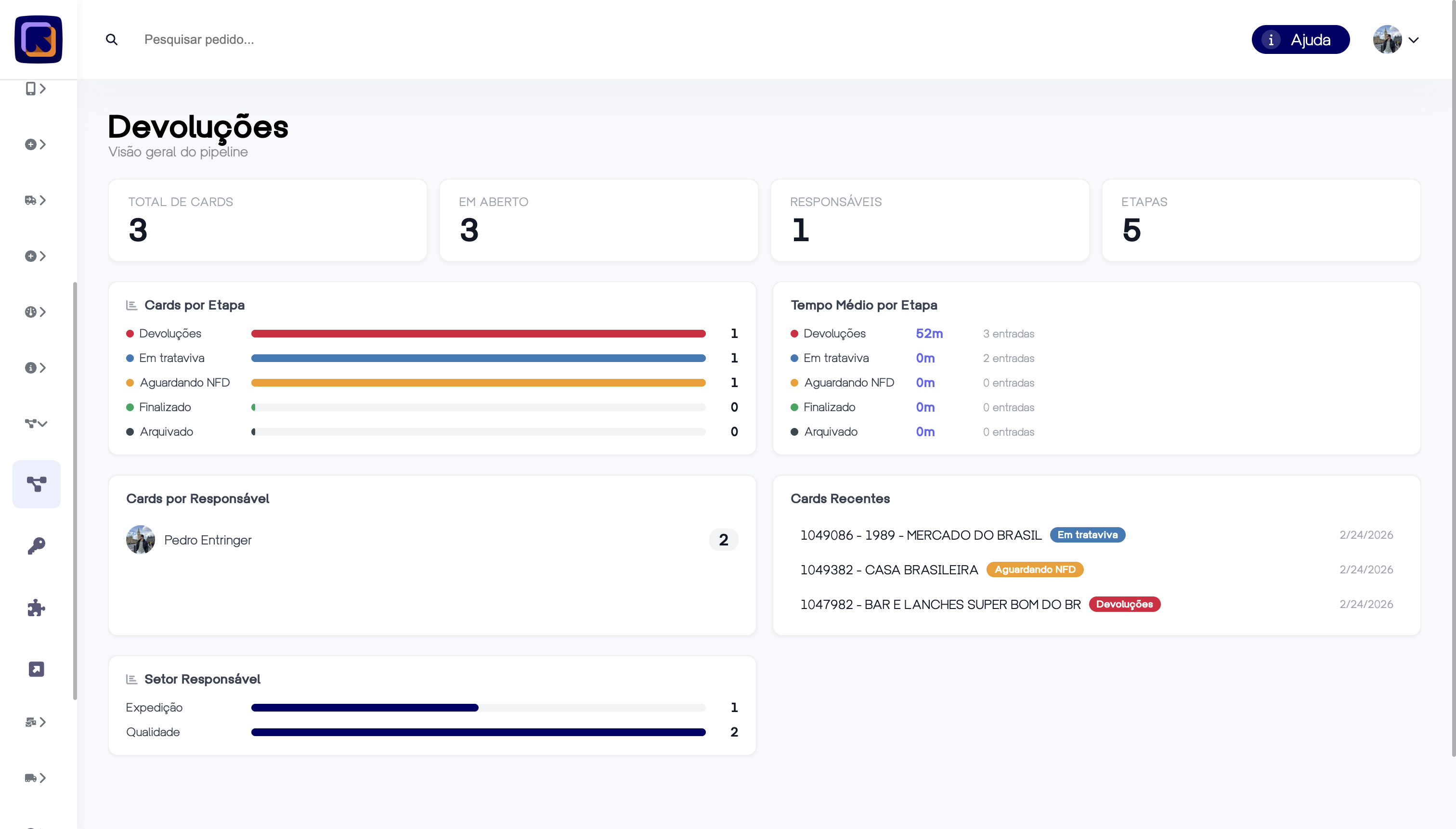This screenshot has height=829, width=1456.
Task: Open the key icon sidebar item
Action: point(36,545)
